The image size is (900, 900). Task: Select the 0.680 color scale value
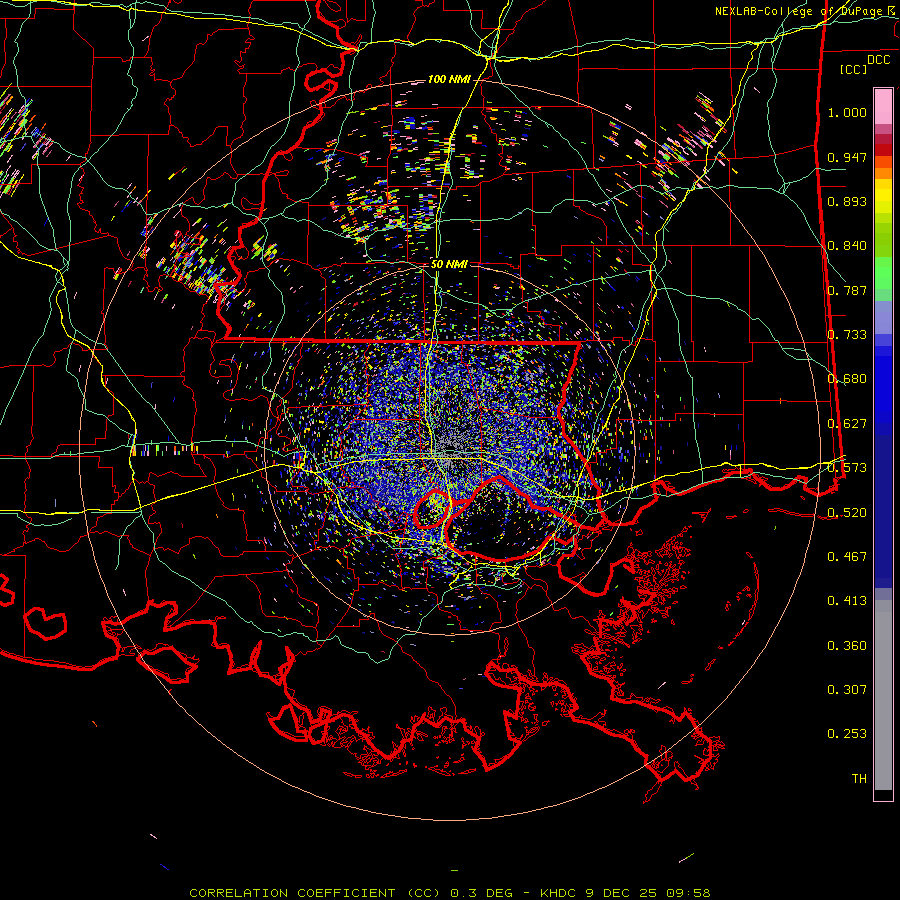tap(847, 379)
